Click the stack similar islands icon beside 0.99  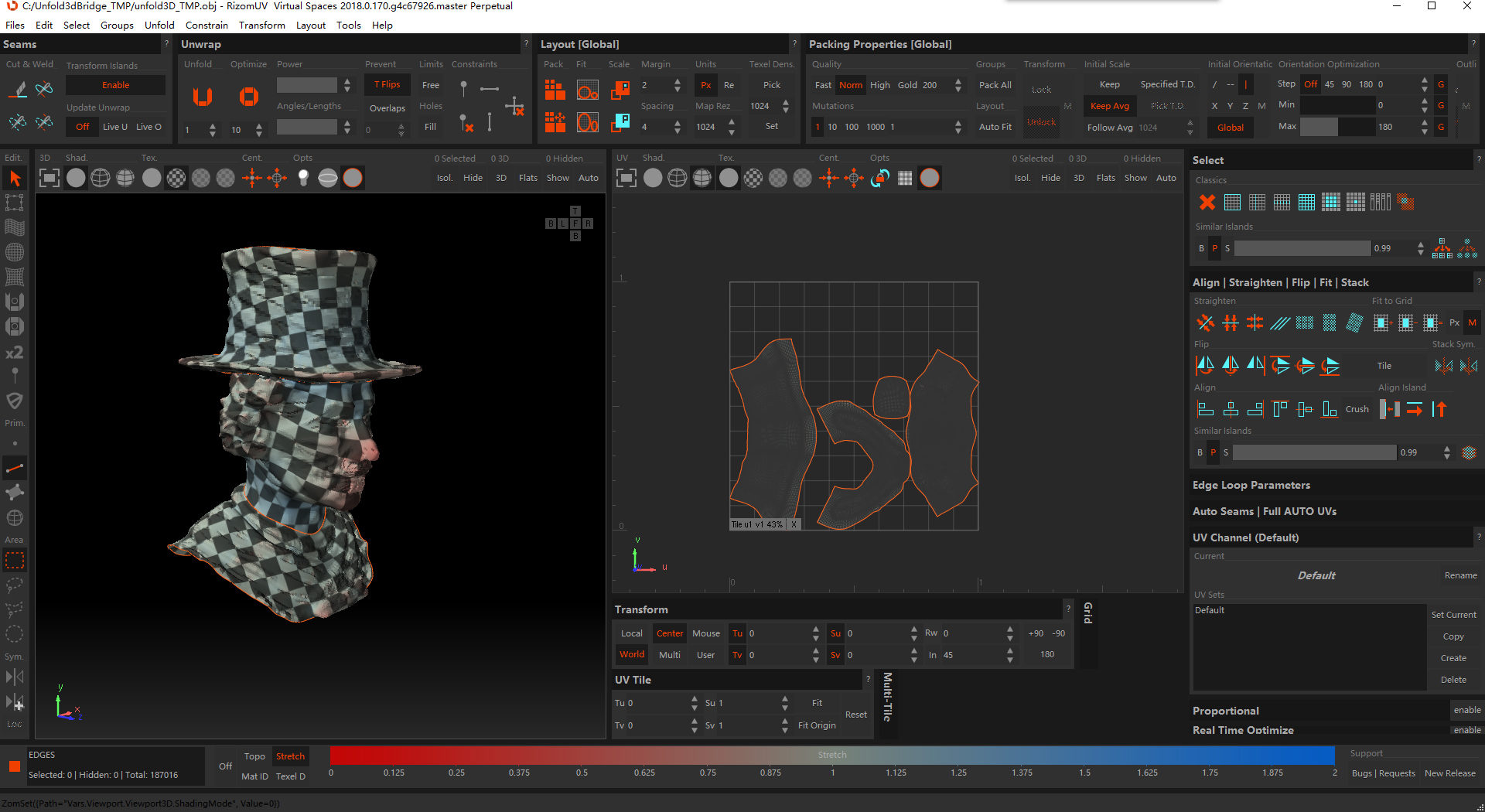[x=1470, y=452]
